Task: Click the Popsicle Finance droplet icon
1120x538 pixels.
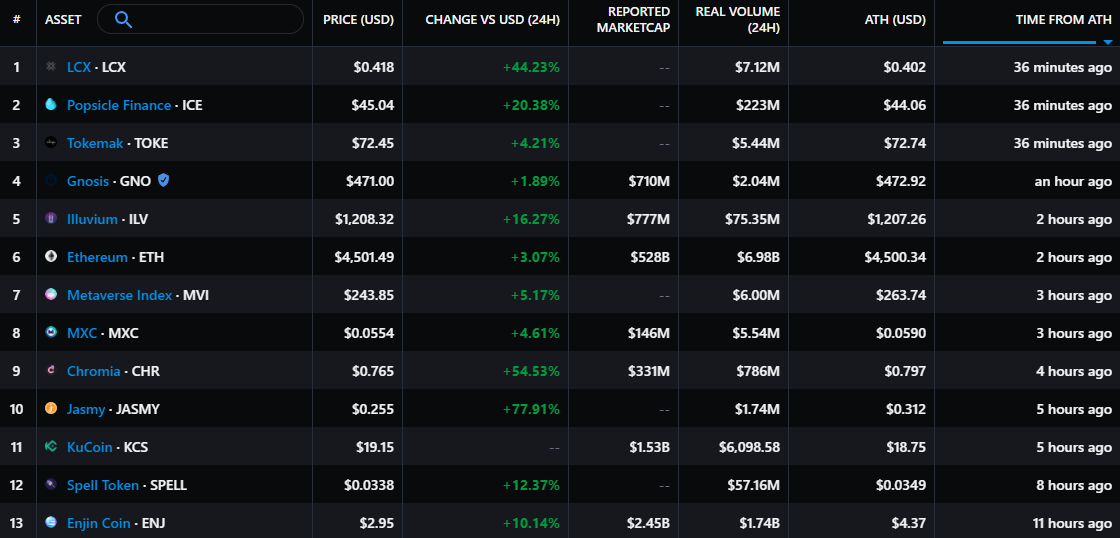Action: 51,105
